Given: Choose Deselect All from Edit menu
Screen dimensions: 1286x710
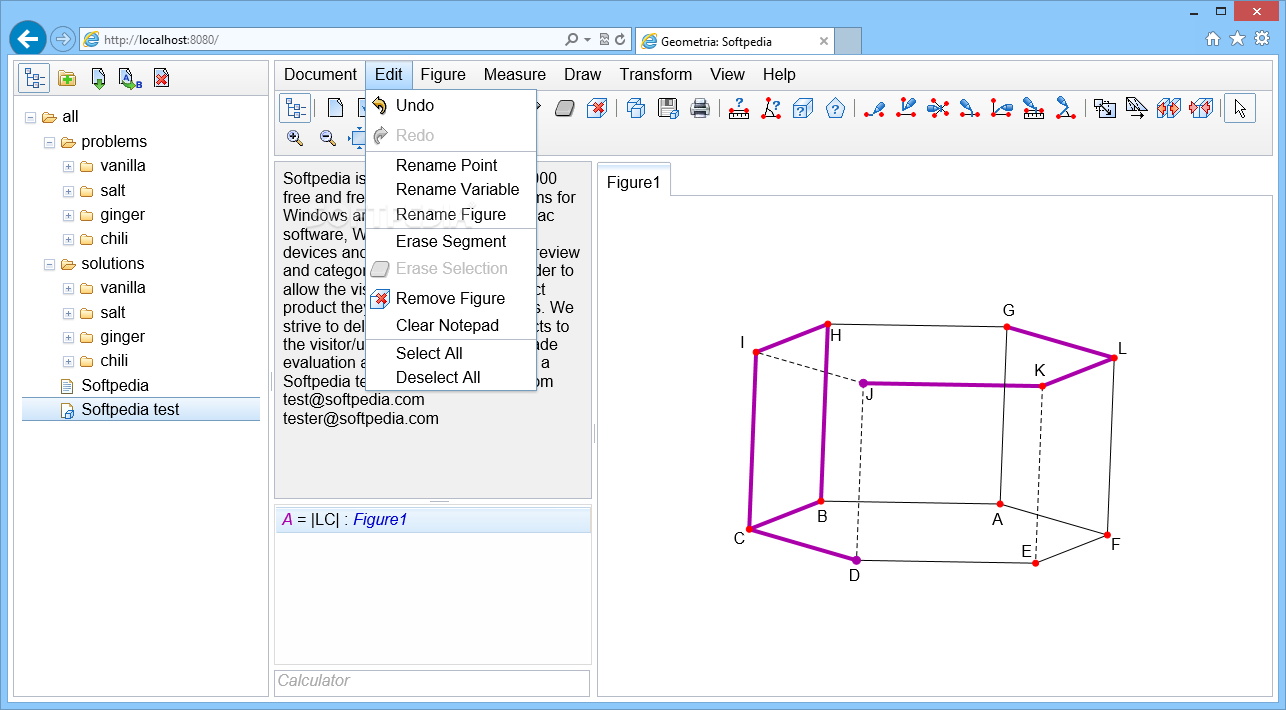Looking at the screenshot, I should click(x=452, y=377).
